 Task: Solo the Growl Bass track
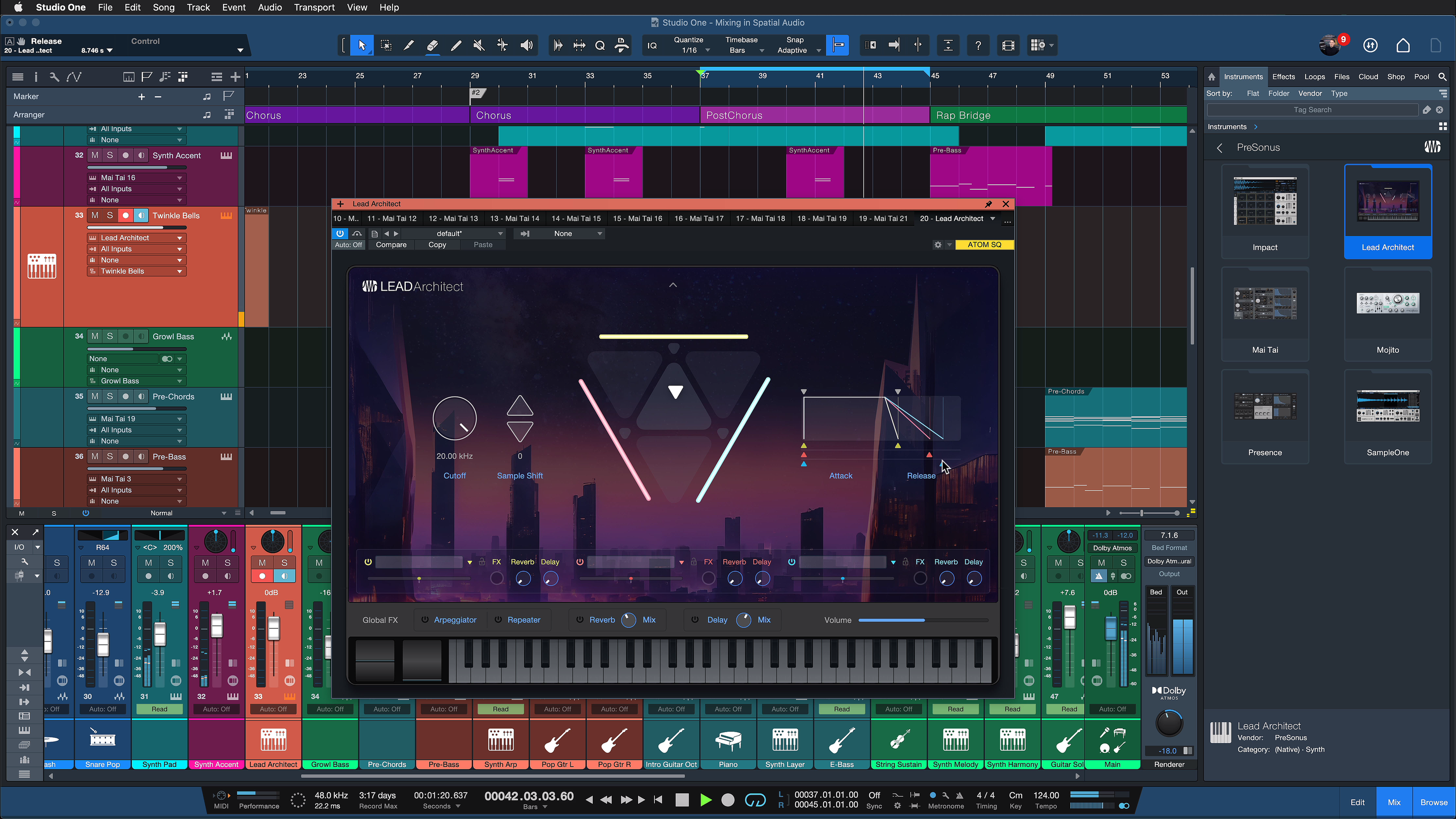(x=110, y=336)
